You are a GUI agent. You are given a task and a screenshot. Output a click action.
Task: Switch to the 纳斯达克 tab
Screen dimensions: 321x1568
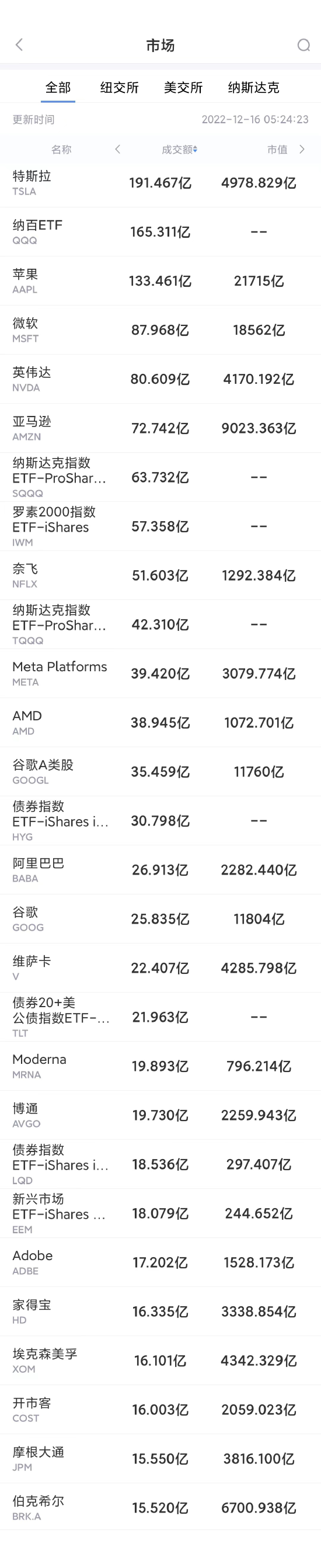point(253,88)
